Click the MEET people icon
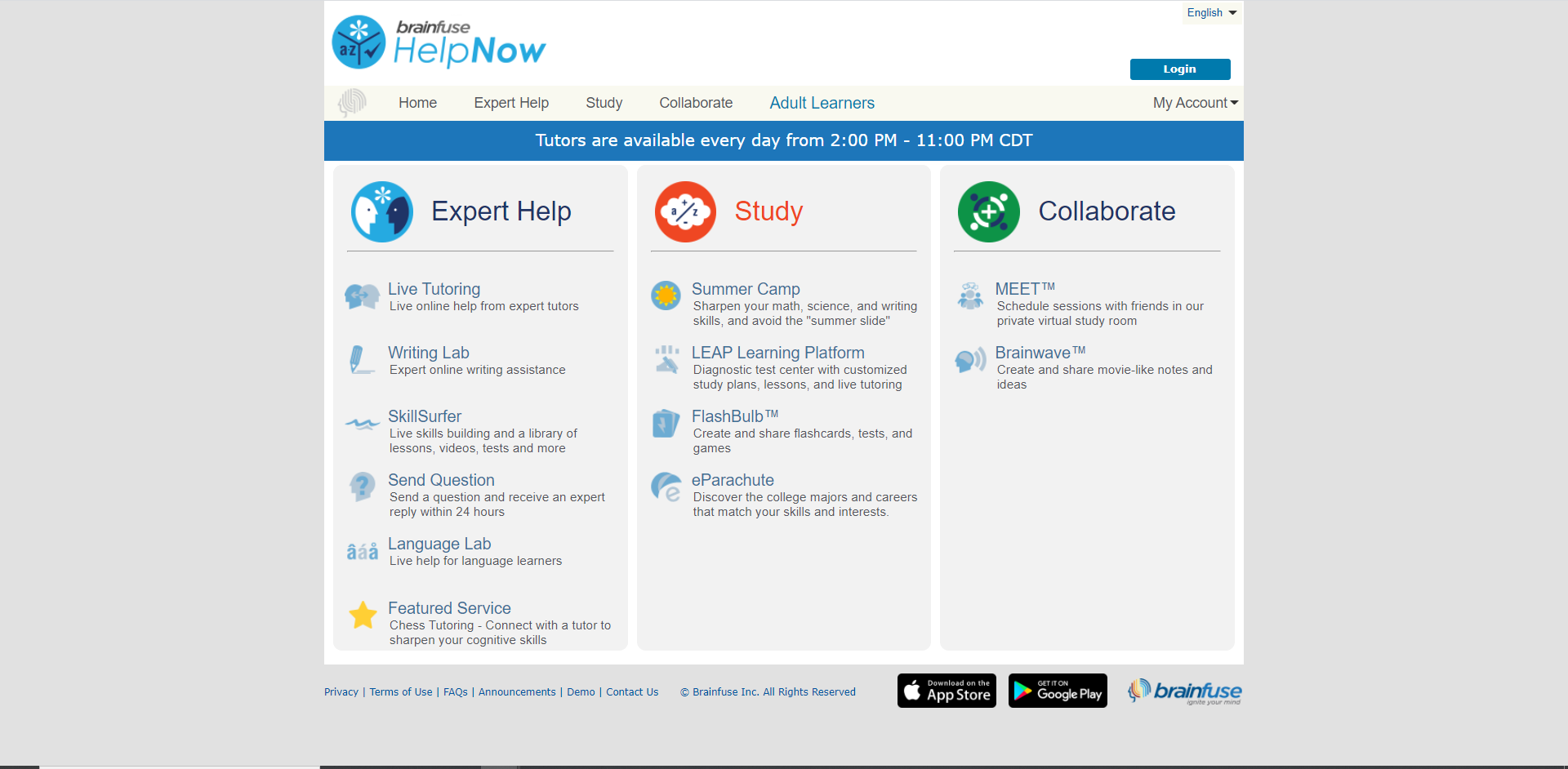 pos(970,296)
